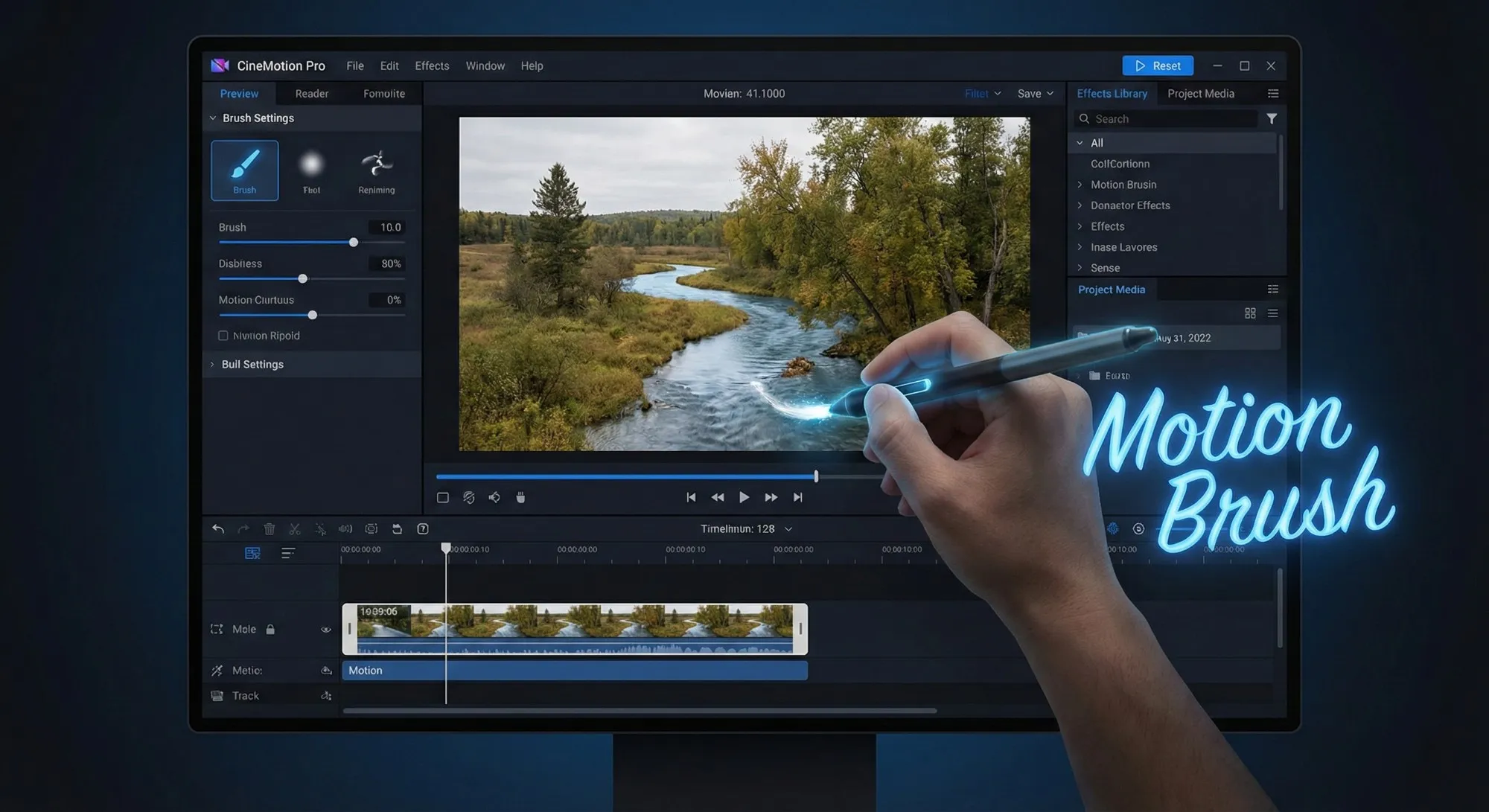Image resolution: width=1489 pixels, height=812 pixels.
Task: Click the Reset button at the top right
Action: (x=1158, y=65)
